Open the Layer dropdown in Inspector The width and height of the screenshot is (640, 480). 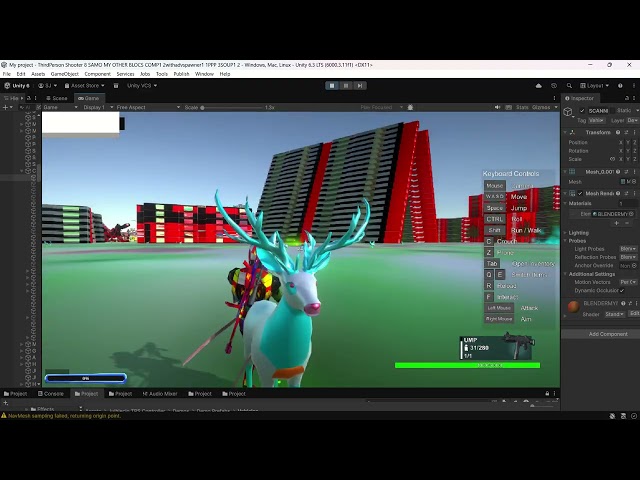(x=633, y=120)
